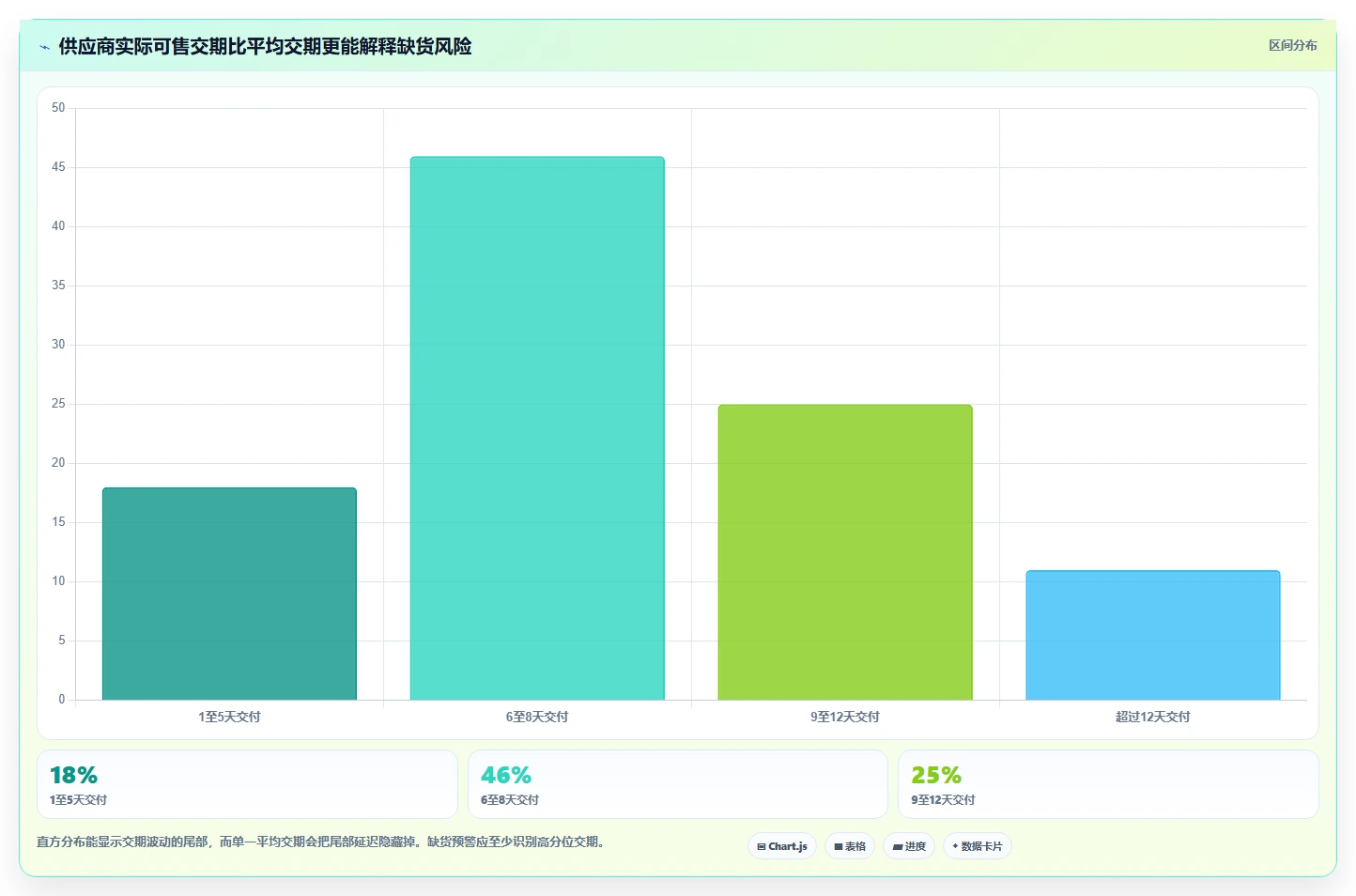The image size is (1356, 896).
Task: Click the footnote text starting 直方分布能显示
Action: [x=321, y=842]
